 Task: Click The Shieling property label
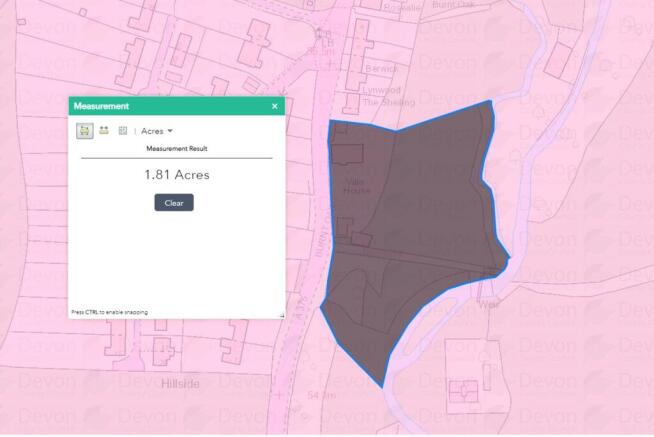click(383, 101)
